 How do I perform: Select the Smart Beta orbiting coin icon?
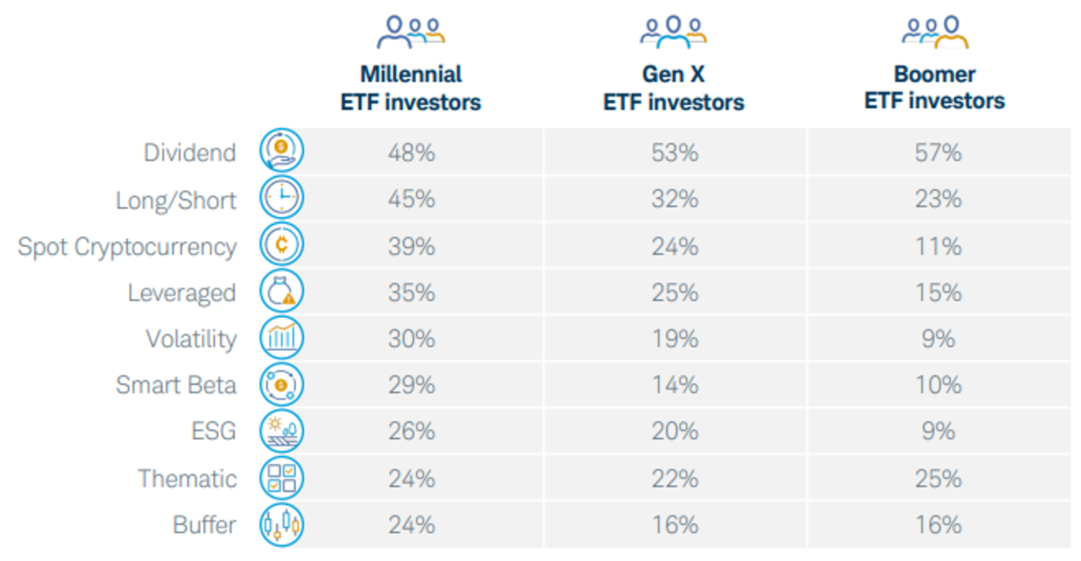[281, 385]
